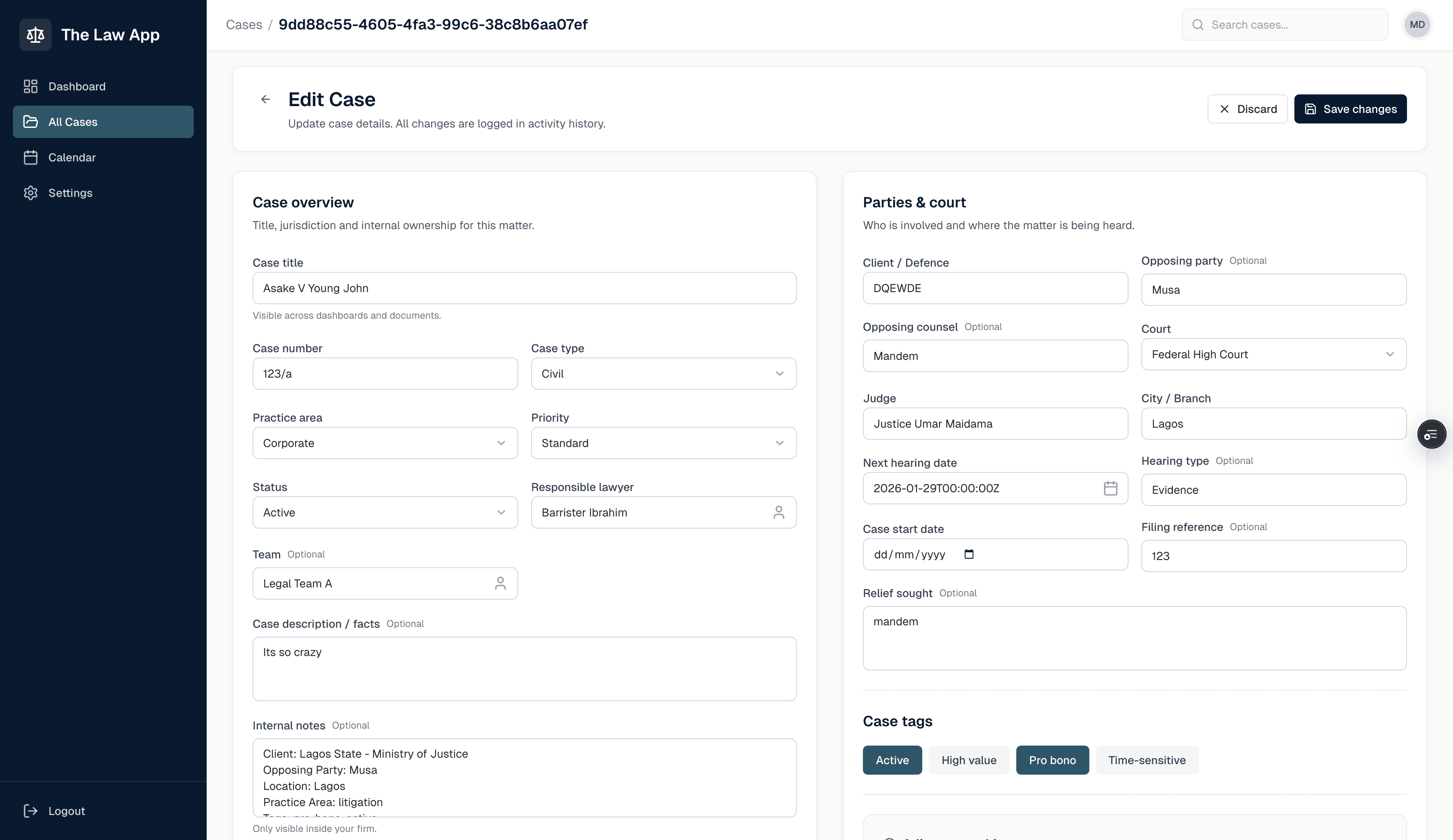Enable the Time-sensitive case tag

(1146, 760)
